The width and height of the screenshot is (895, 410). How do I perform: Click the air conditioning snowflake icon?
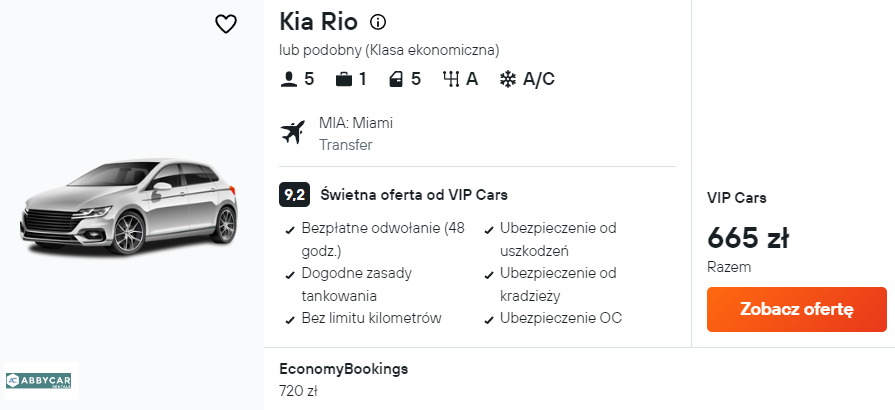[x=507, y=79]
